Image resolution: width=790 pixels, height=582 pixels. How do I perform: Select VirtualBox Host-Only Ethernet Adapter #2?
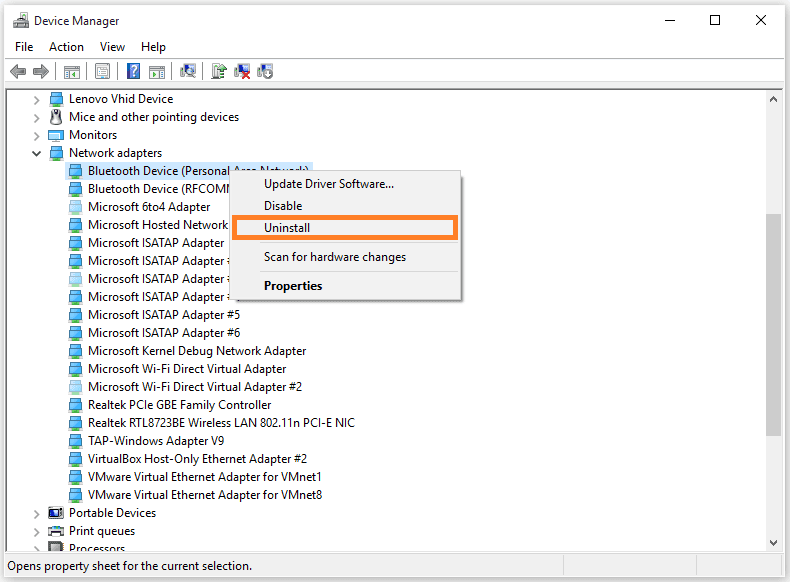click(x=198, y=459)
